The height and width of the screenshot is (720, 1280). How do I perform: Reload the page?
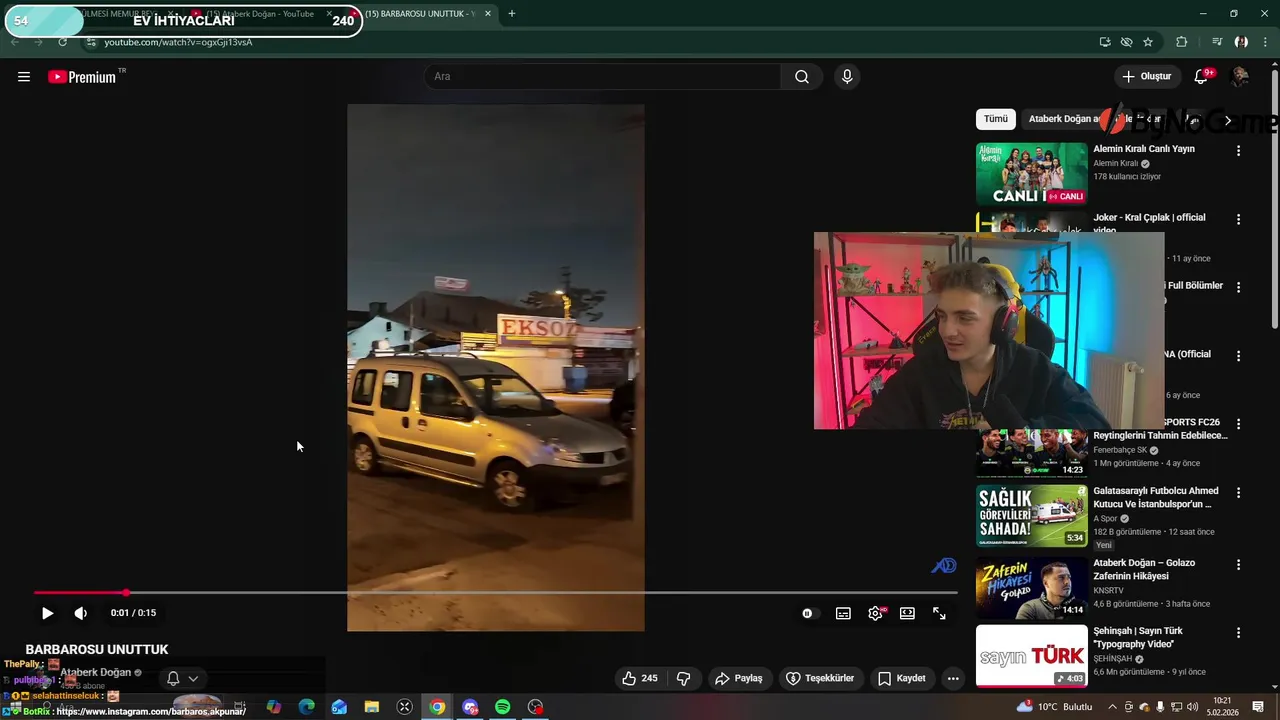click(63, 42)
